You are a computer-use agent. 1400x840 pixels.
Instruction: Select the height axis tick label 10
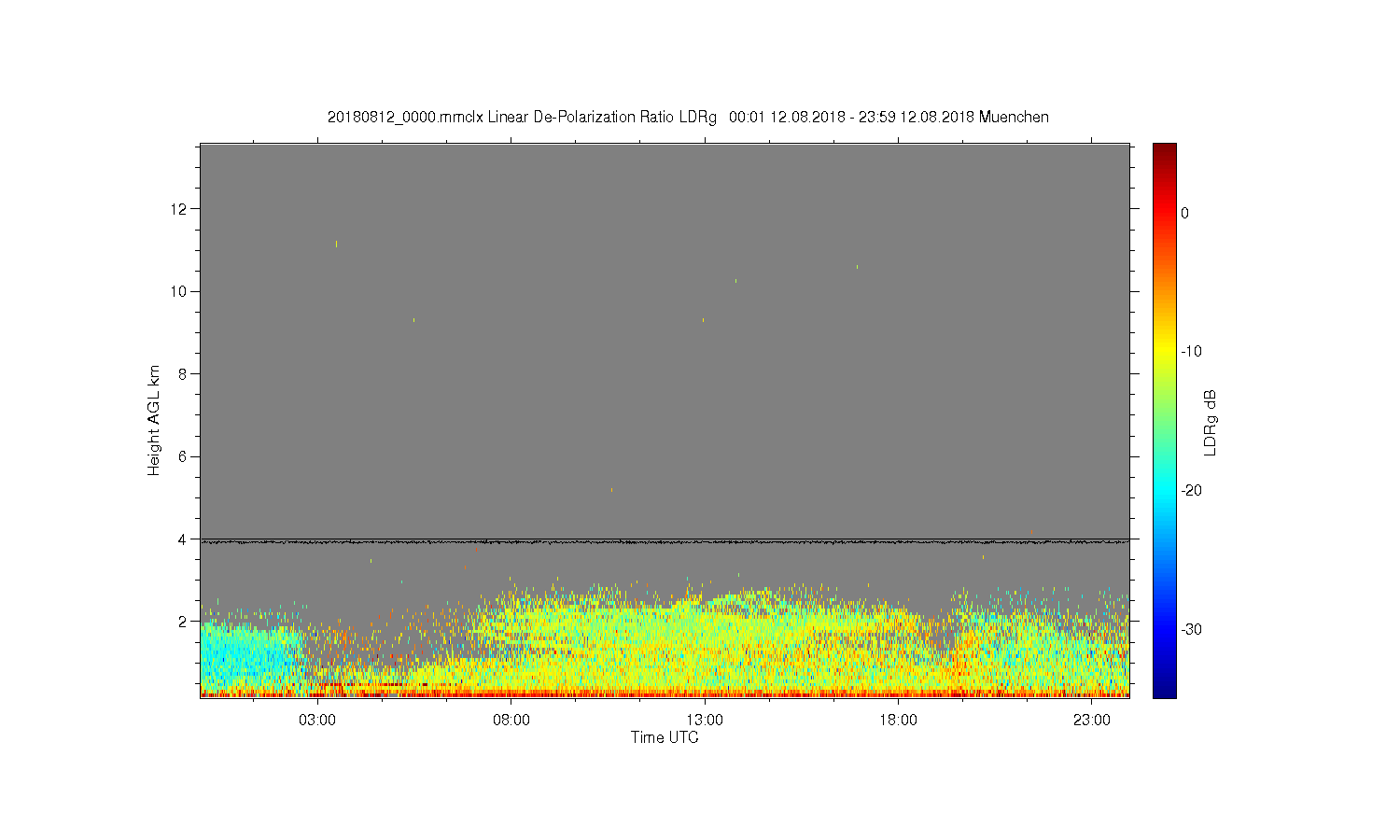tap(181, 291)
